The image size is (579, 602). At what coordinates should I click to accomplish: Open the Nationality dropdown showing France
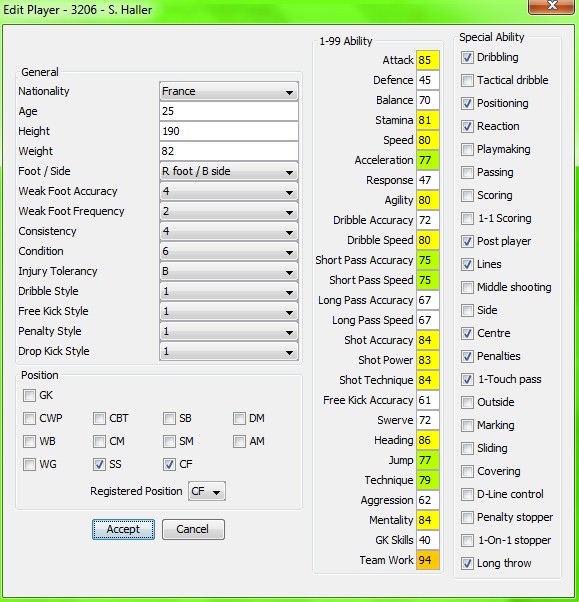(229, 91)
